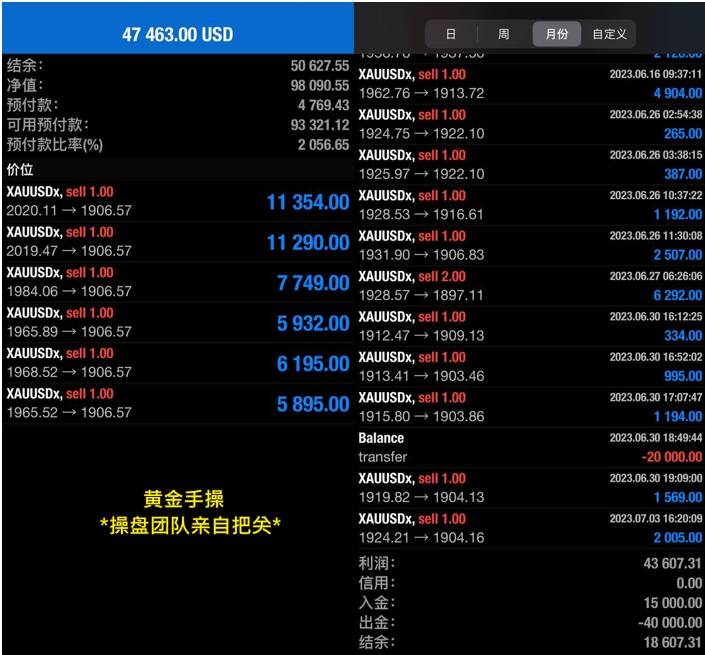Click the profit amount 265.00
The width and height of the screenshot is (705, 655).
pos(683,134)
